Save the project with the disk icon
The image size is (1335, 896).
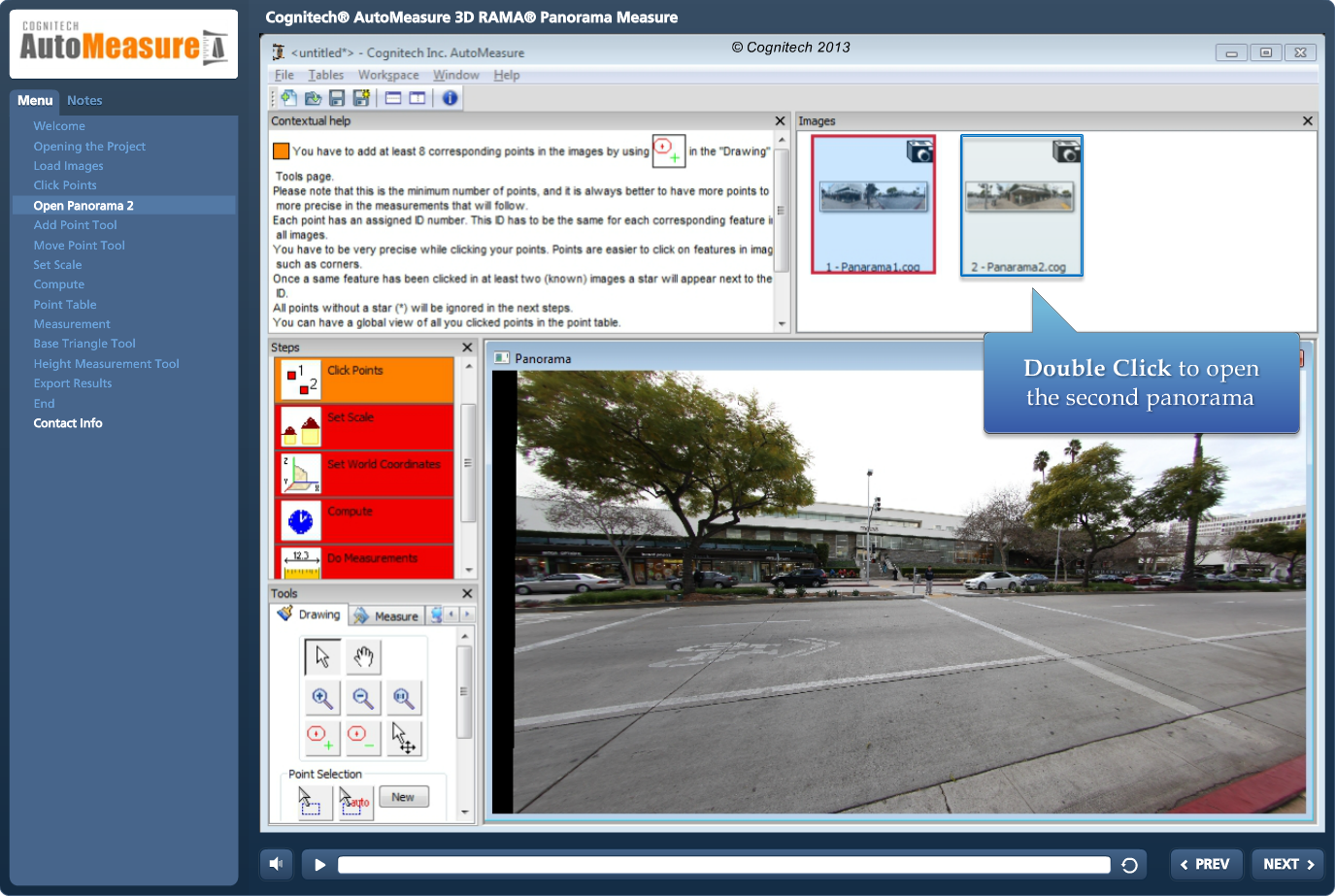336,97
